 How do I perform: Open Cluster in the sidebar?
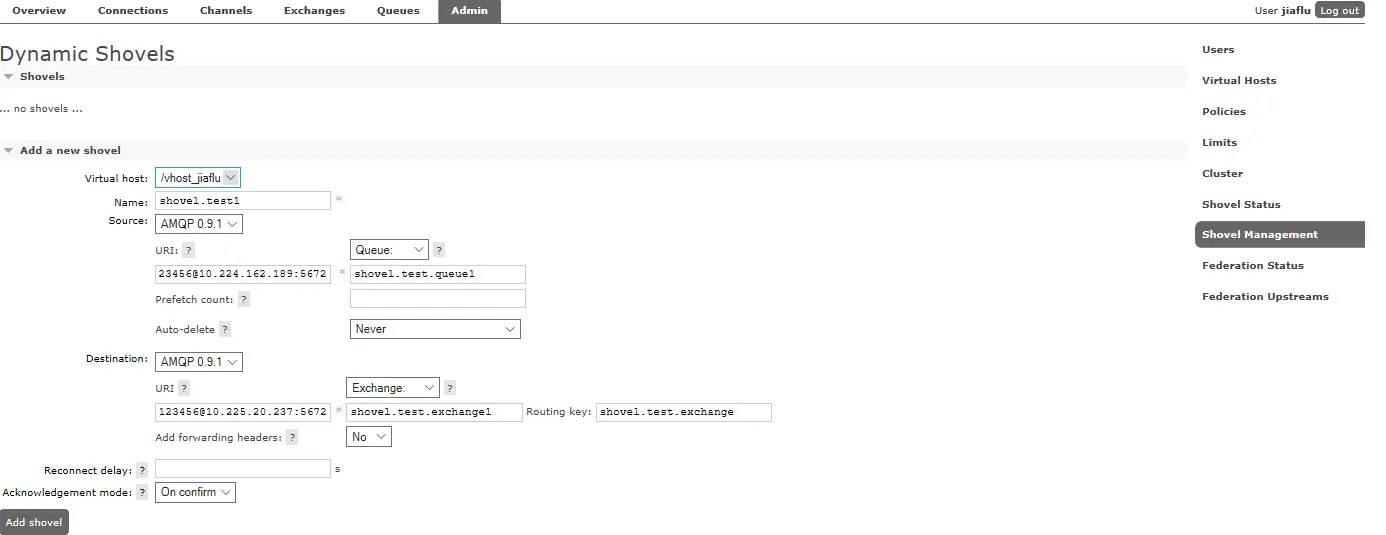point(1222,174)
